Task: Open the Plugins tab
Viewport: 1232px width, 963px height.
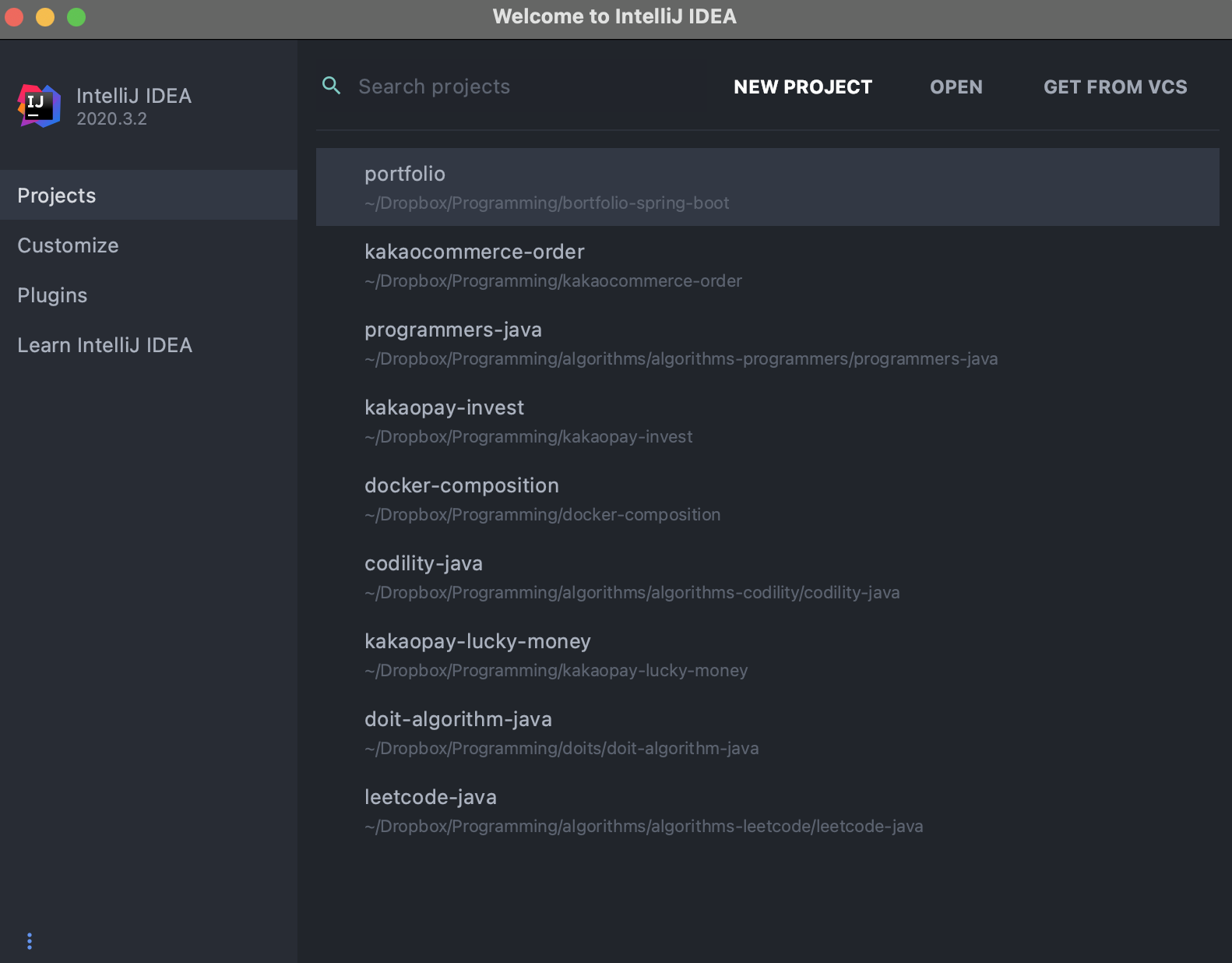Action: click(x=149, y=295)
